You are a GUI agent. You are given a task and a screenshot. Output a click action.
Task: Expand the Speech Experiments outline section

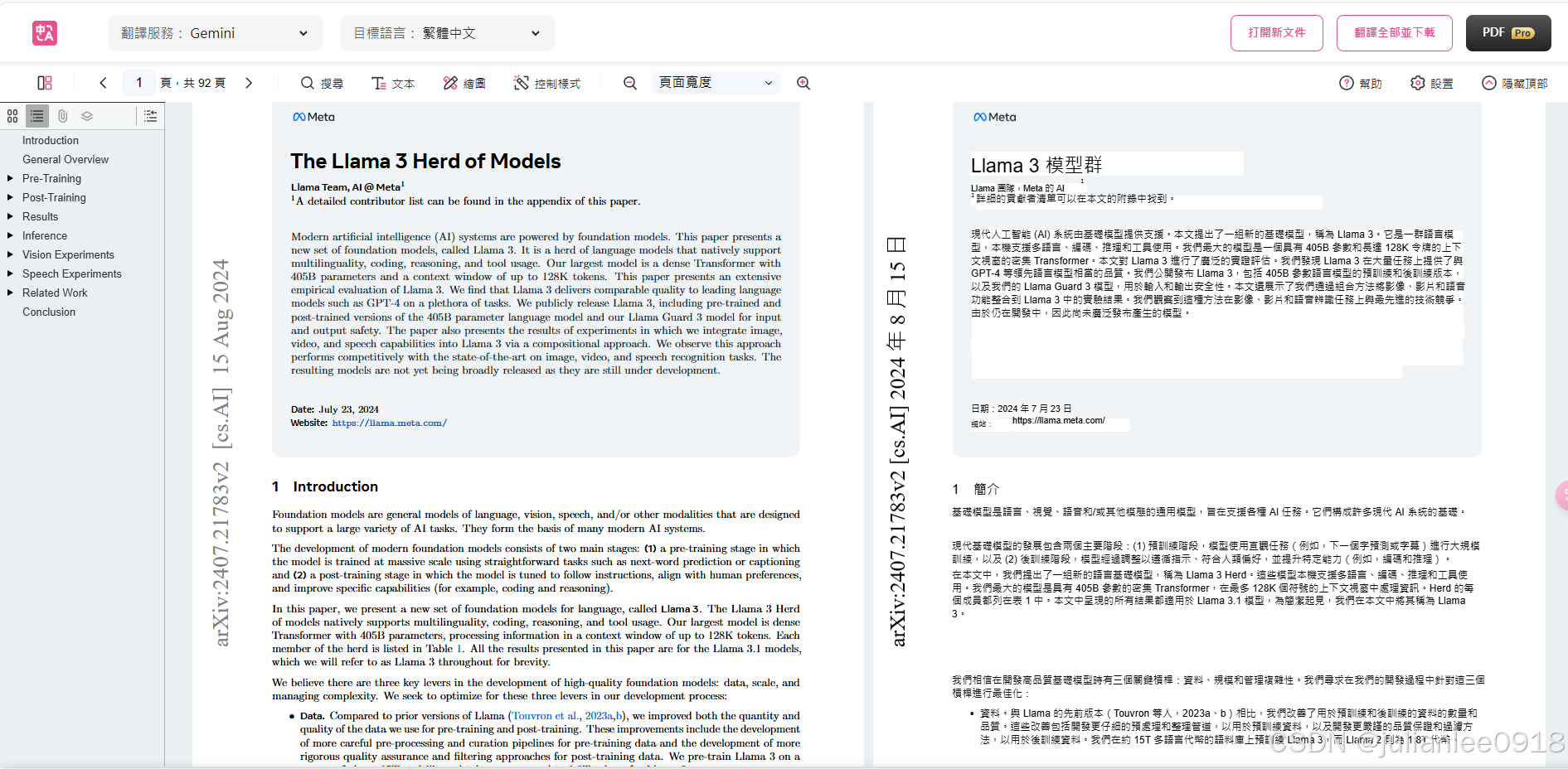(10, 273)
